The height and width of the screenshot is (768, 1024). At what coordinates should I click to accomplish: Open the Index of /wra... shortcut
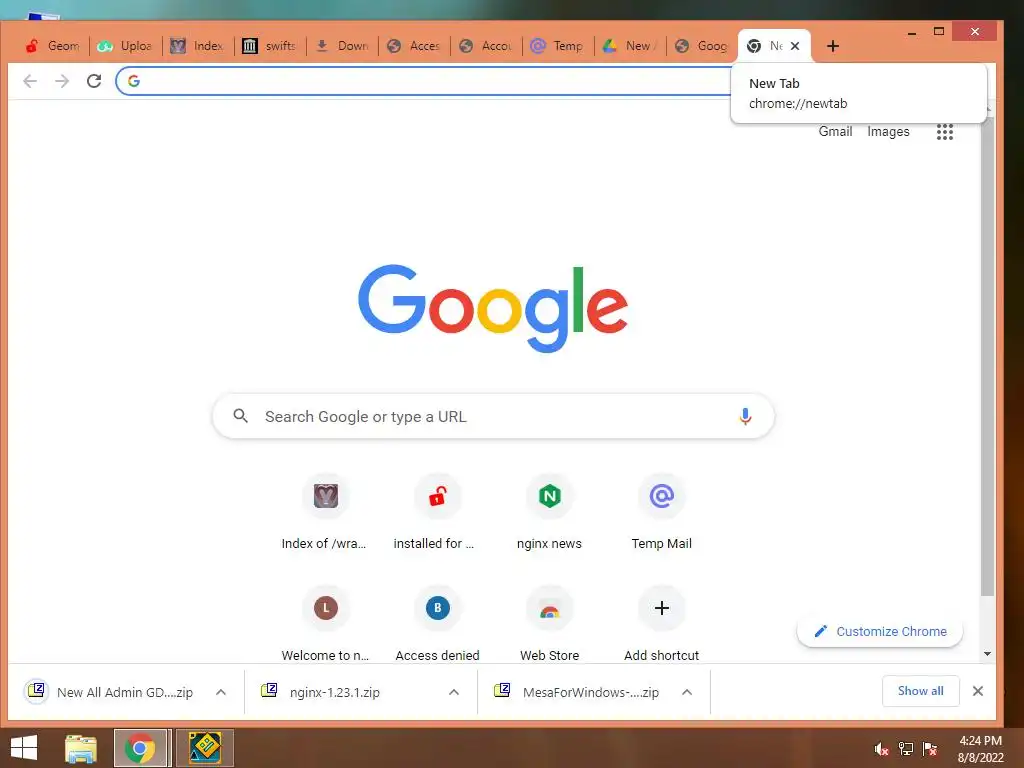coord(325,513)
